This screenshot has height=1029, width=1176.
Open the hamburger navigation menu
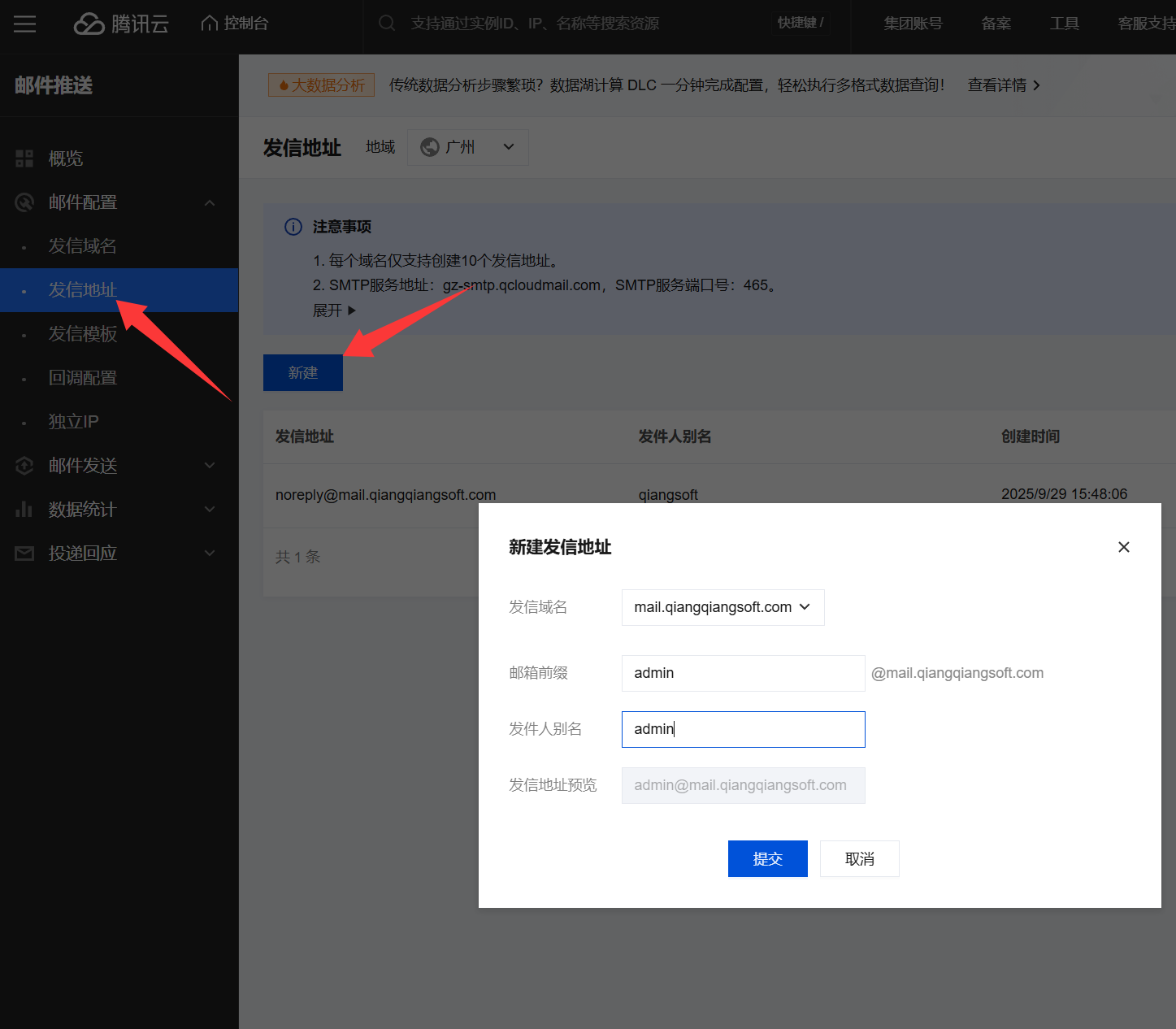point(24,24)
